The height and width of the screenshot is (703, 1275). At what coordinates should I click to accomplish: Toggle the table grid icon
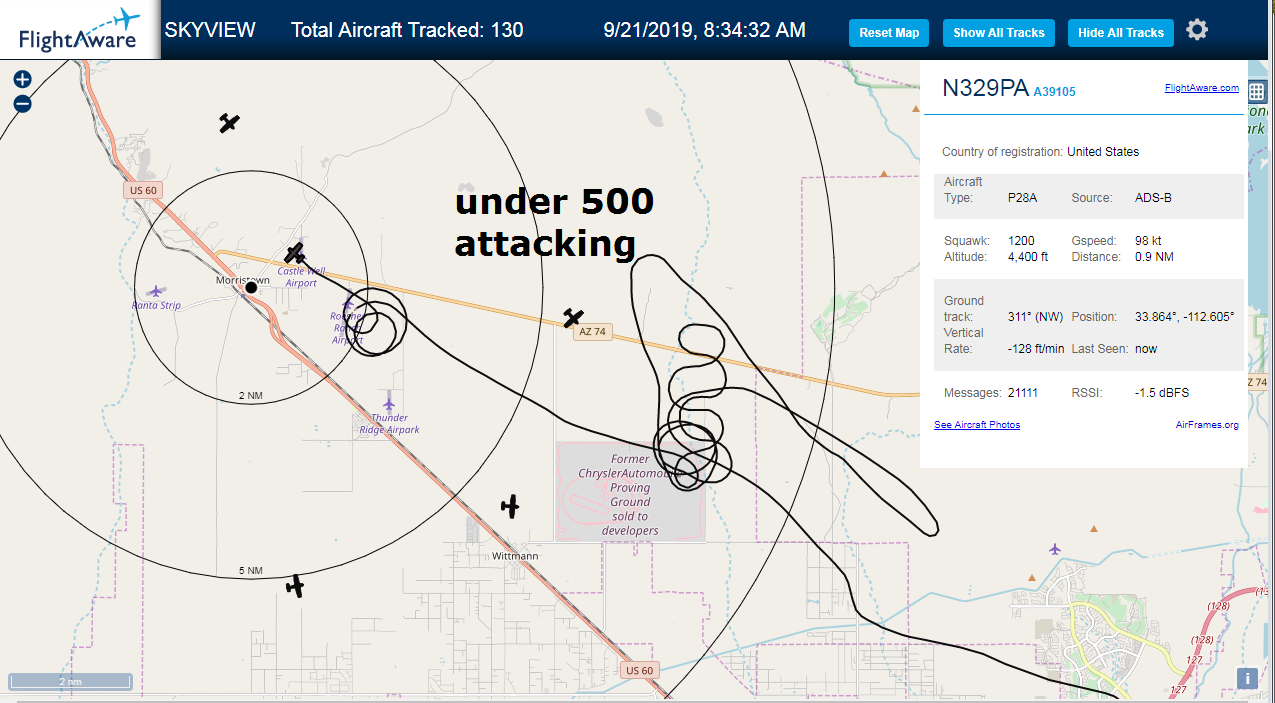coord(1257,91)
